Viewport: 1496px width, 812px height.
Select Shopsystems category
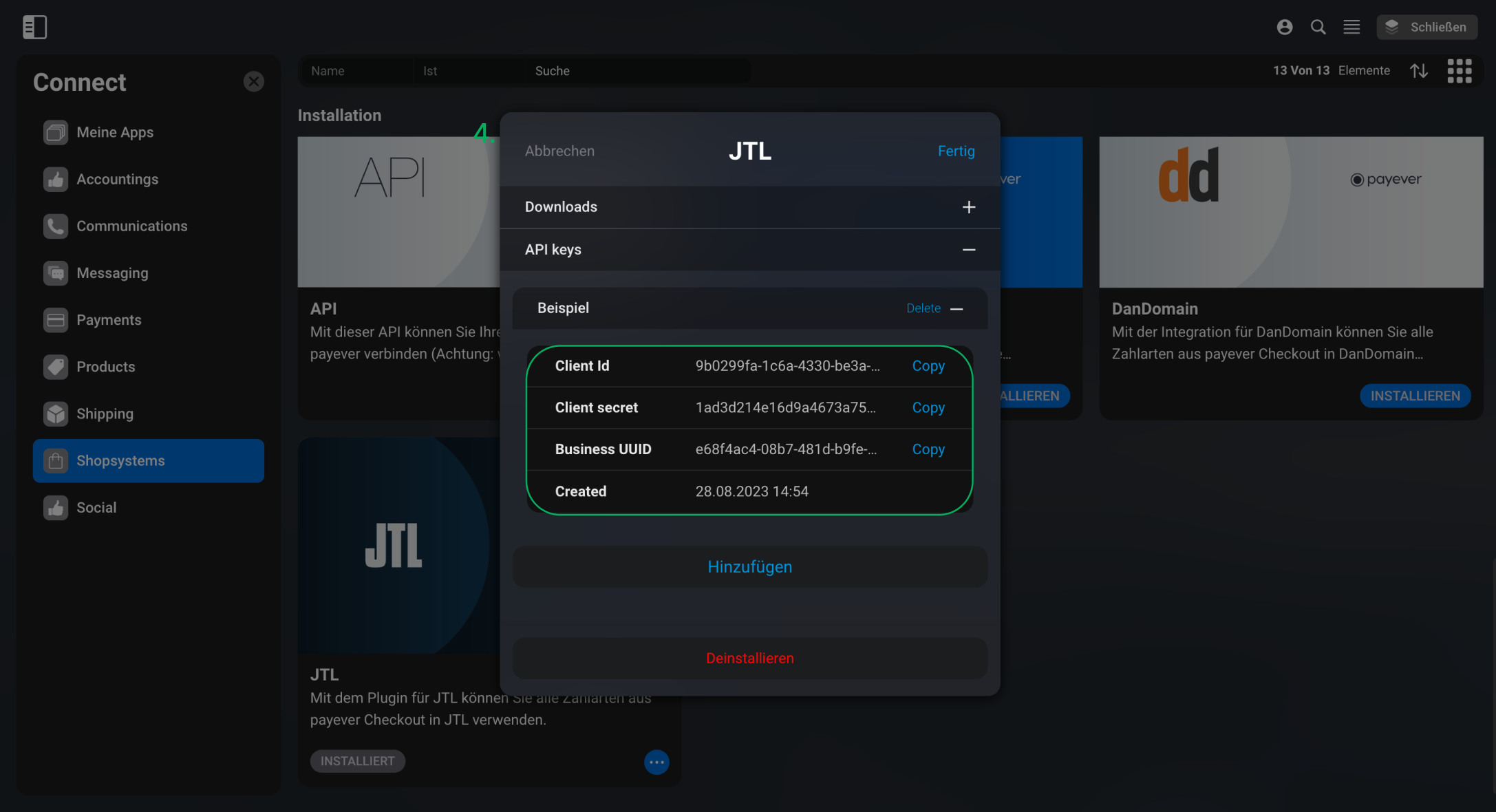pos(149,460)
